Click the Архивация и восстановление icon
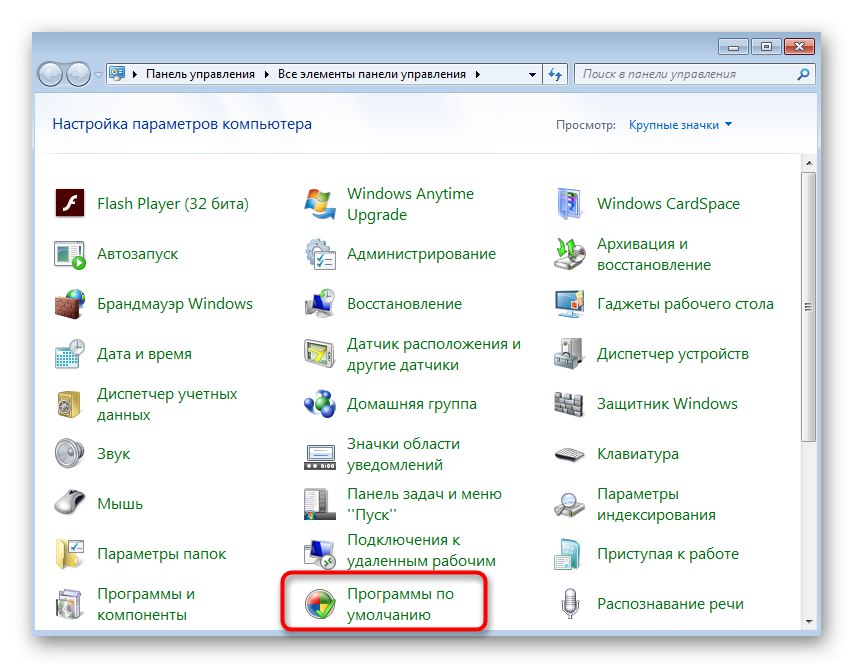 (x=570, y=254)
